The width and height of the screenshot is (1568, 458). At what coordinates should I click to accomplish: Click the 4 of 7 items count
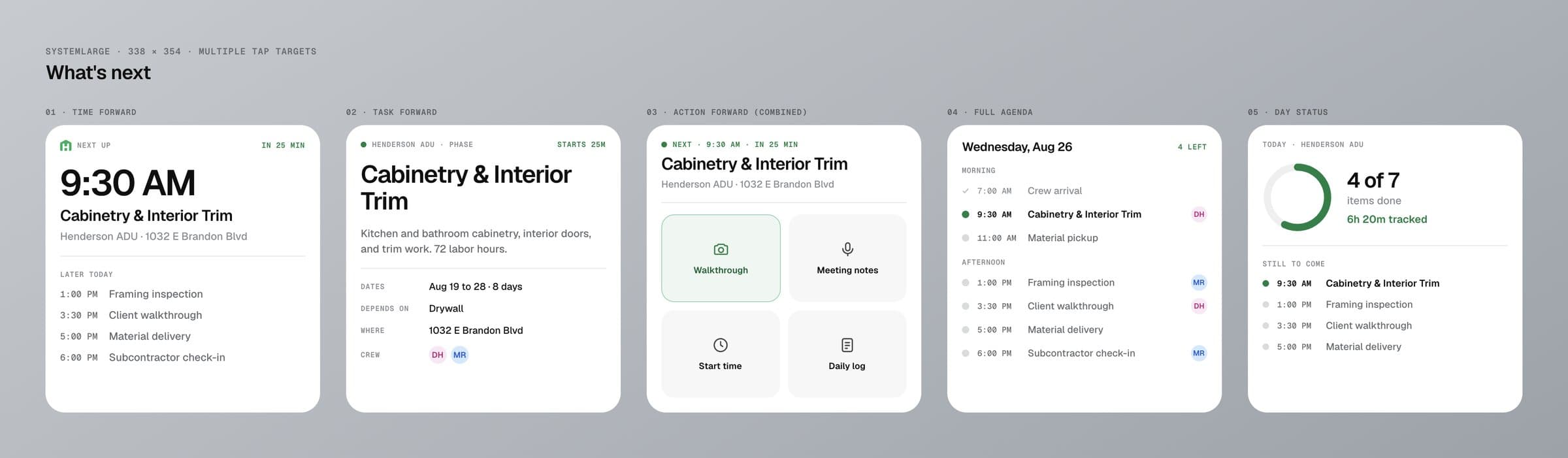(1373, 180)
